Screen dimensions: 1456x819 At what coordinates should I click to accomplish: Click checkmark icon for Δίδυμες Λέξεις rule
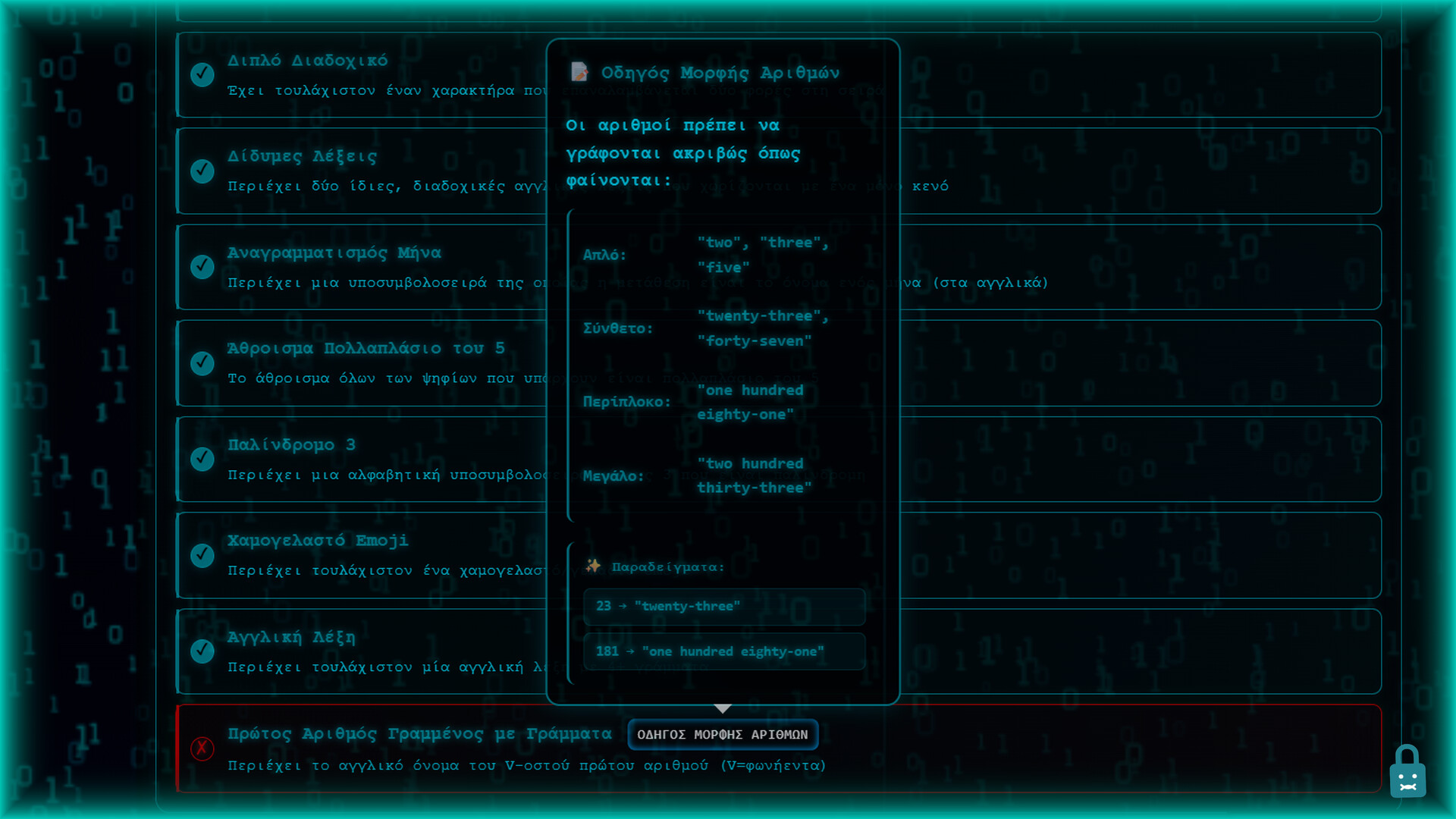pos(202,171)
